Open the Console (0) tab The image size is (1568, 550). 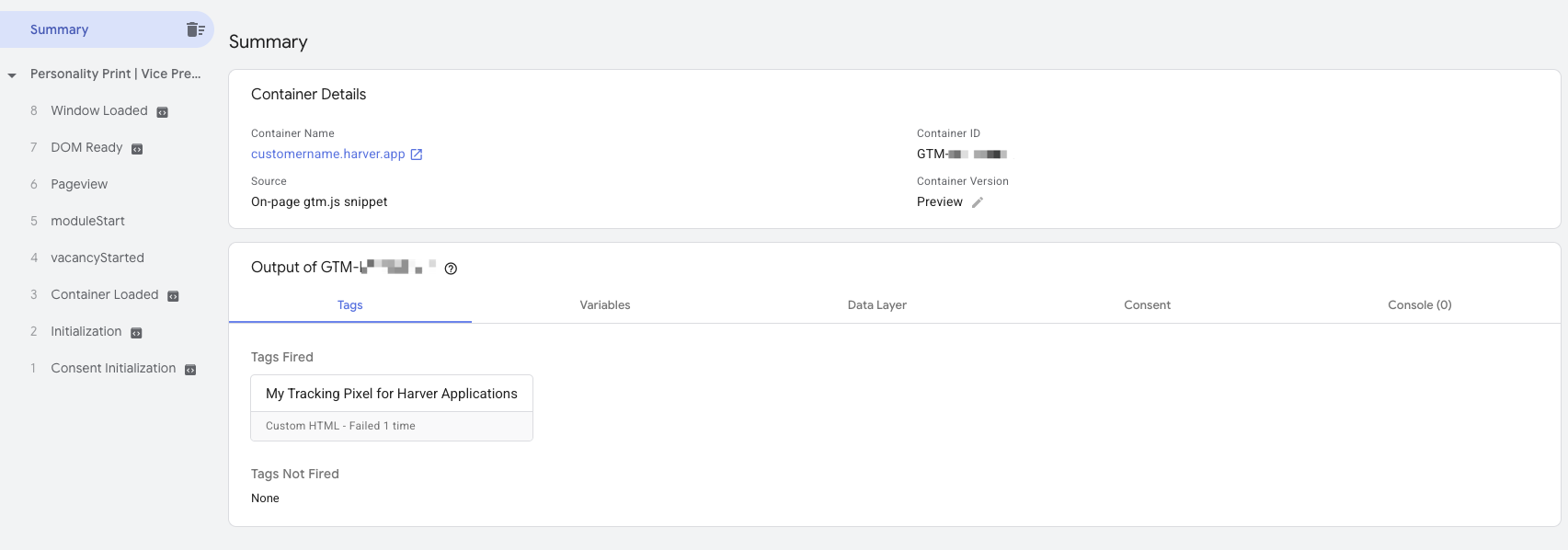[1419, 305]
